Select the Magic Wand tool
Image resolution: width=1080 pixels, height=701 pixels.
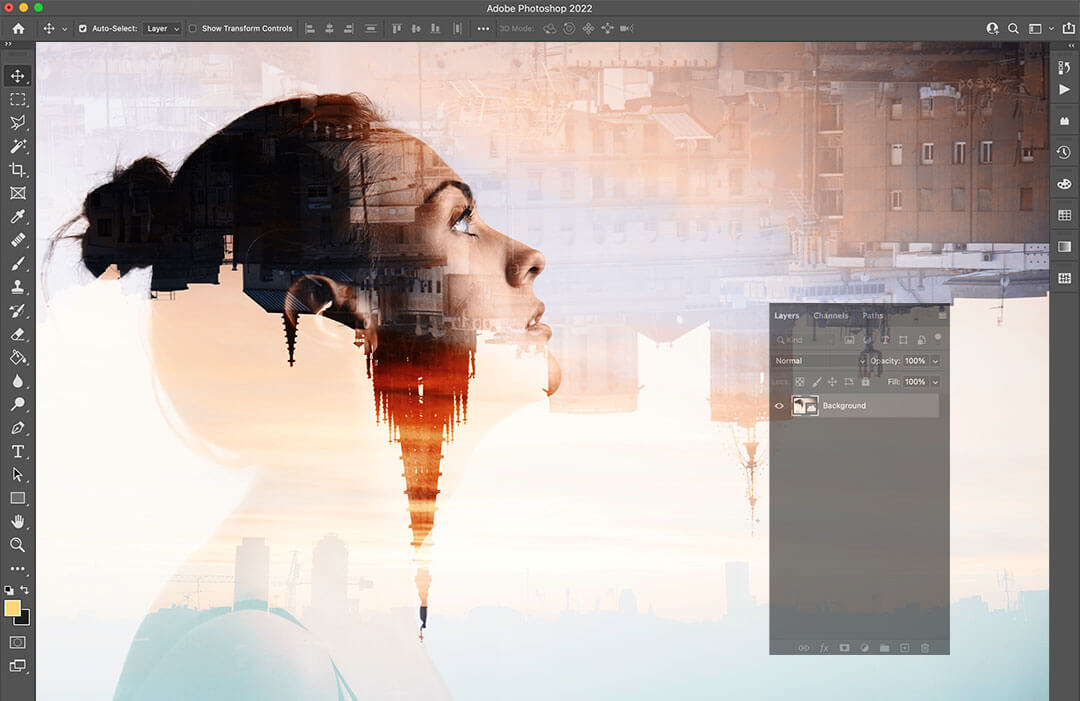point(18,147)
